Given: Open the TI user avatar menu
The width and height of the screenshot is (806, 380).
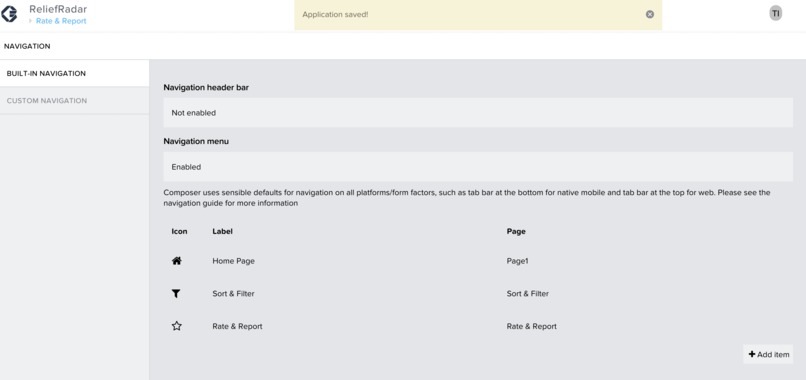Looking at the screenshot, I should click(x=776, y=14).
